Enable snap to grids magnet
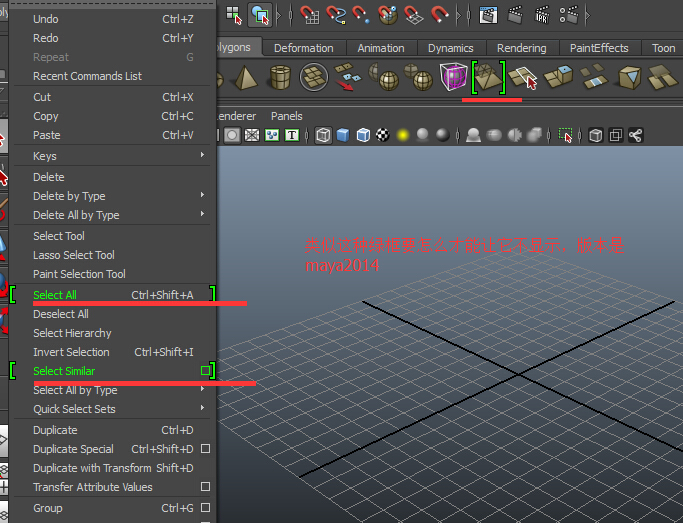Screen dimensions: 683x523 click(309, 15)
